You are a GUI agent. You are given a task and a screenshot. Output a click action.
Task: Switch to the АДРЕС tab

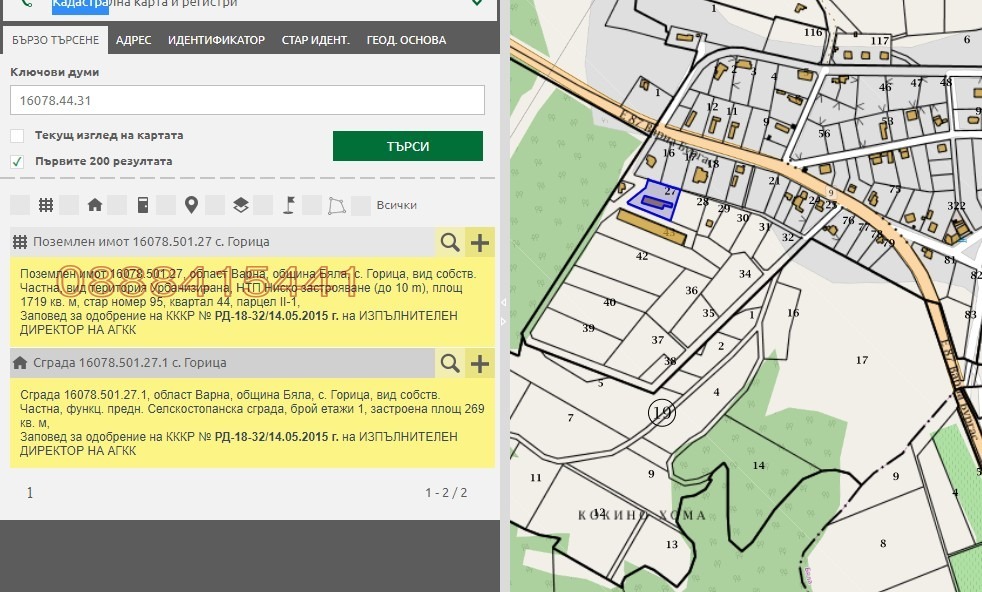(133, 40)
